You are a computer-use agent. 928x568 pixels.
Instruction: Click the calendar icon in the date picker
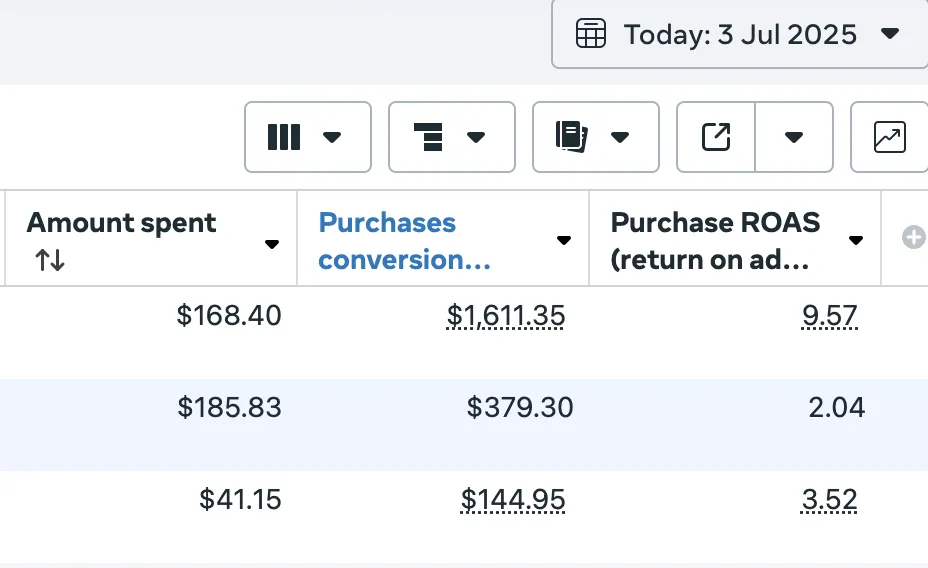pyautogui.click(x=591, y=34)
